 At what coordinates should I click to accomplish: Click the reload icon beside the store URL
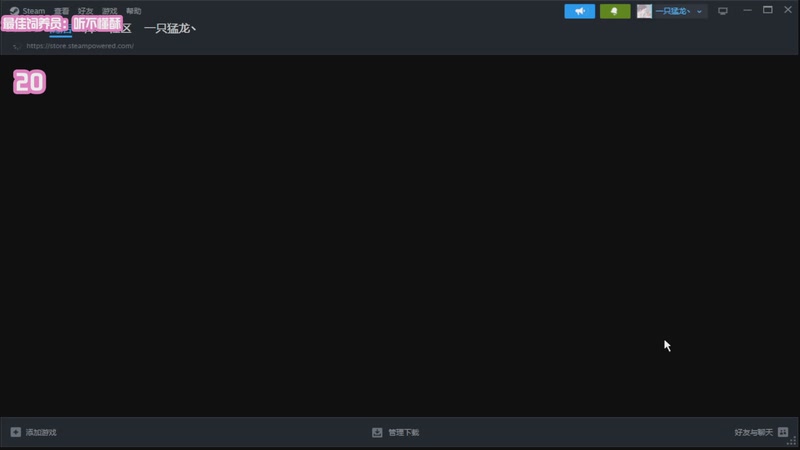coord(17,46)
